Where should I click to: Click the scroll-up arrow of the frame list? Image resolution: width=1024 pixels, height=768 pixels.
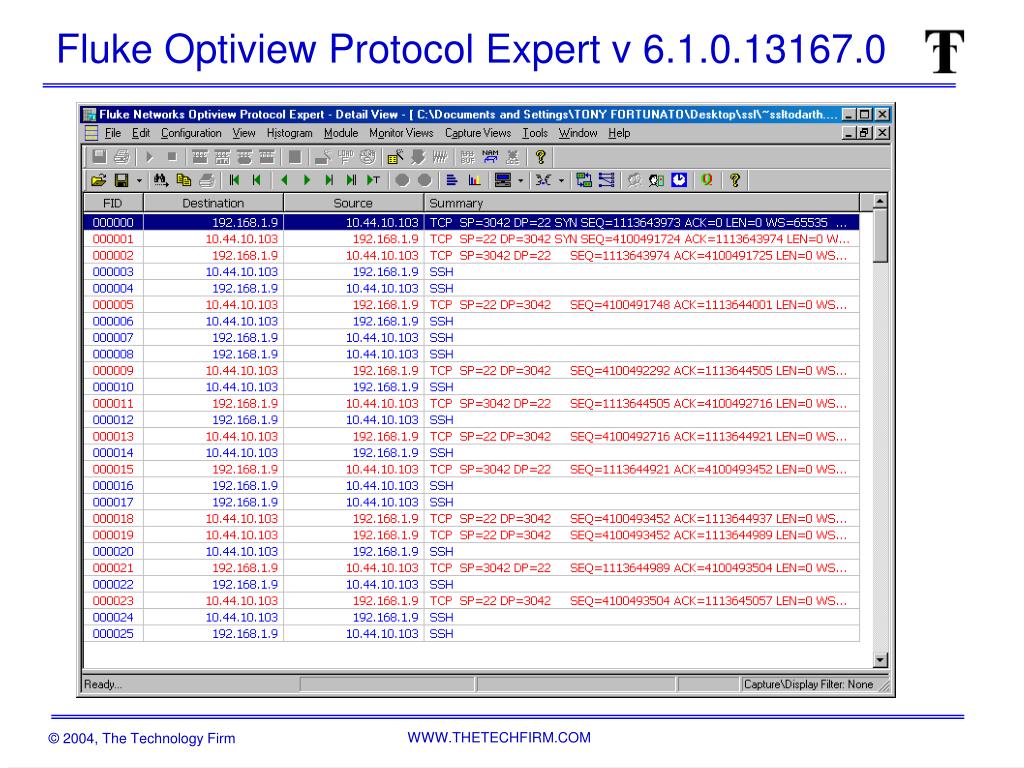click(x=880, y=201)
